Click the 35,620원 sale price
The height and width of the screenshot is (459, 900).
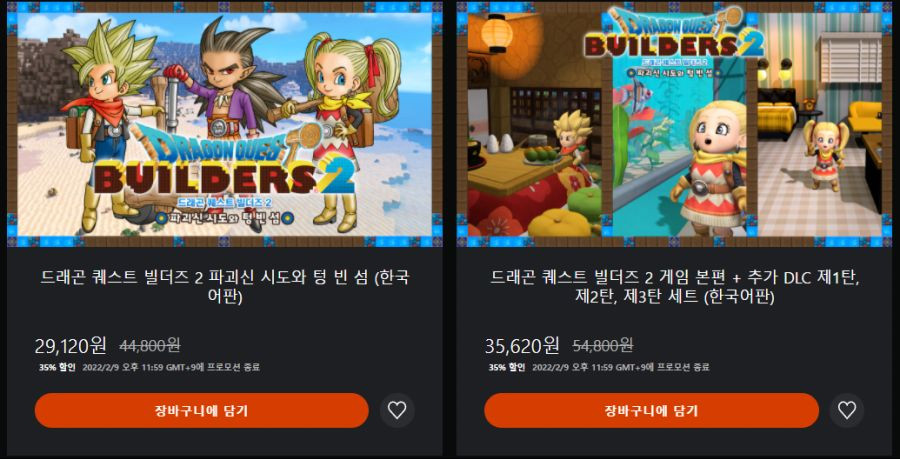coord(522,345)
